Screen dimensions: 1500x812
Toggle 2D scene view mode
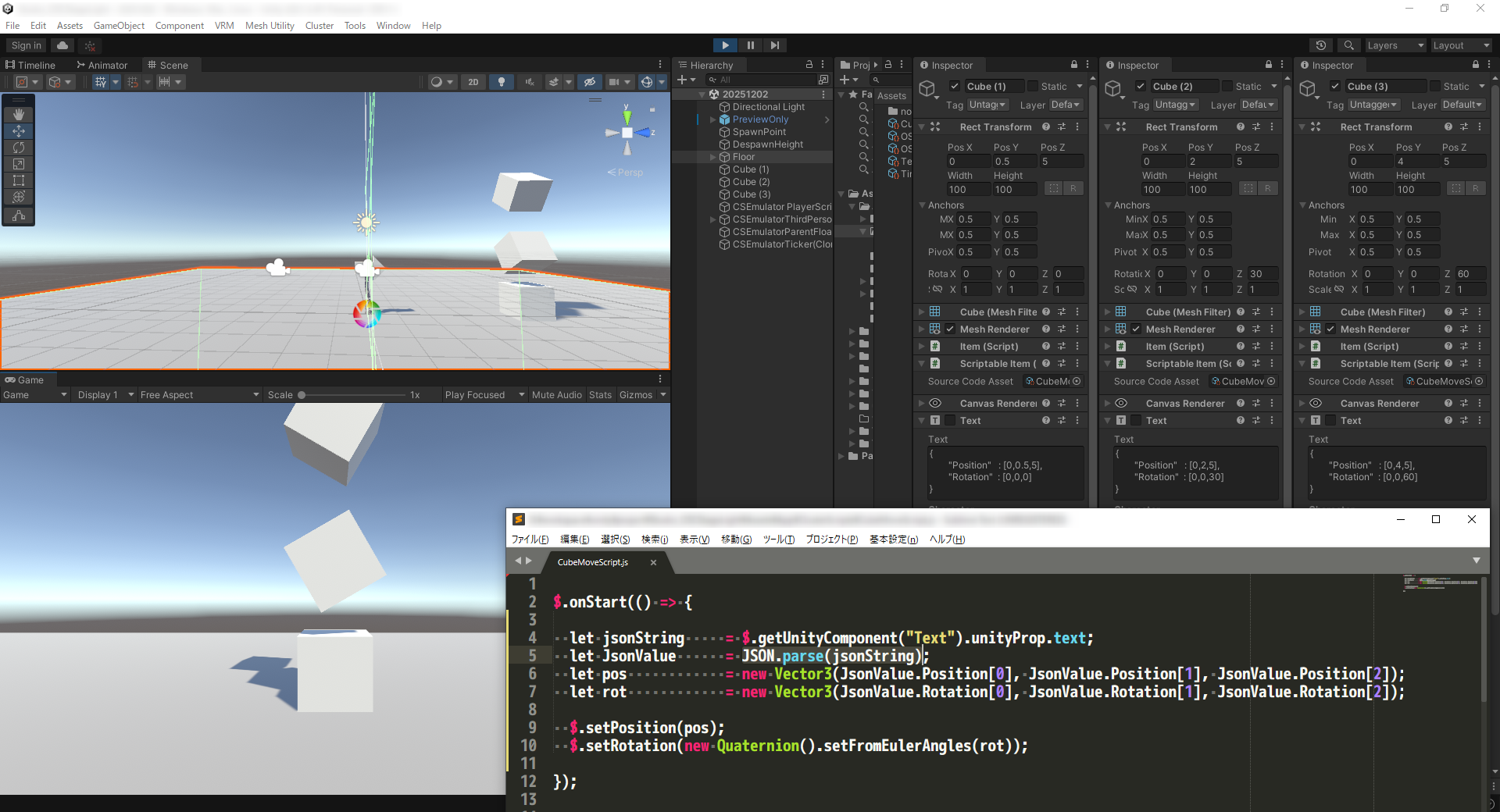point(473,82)
